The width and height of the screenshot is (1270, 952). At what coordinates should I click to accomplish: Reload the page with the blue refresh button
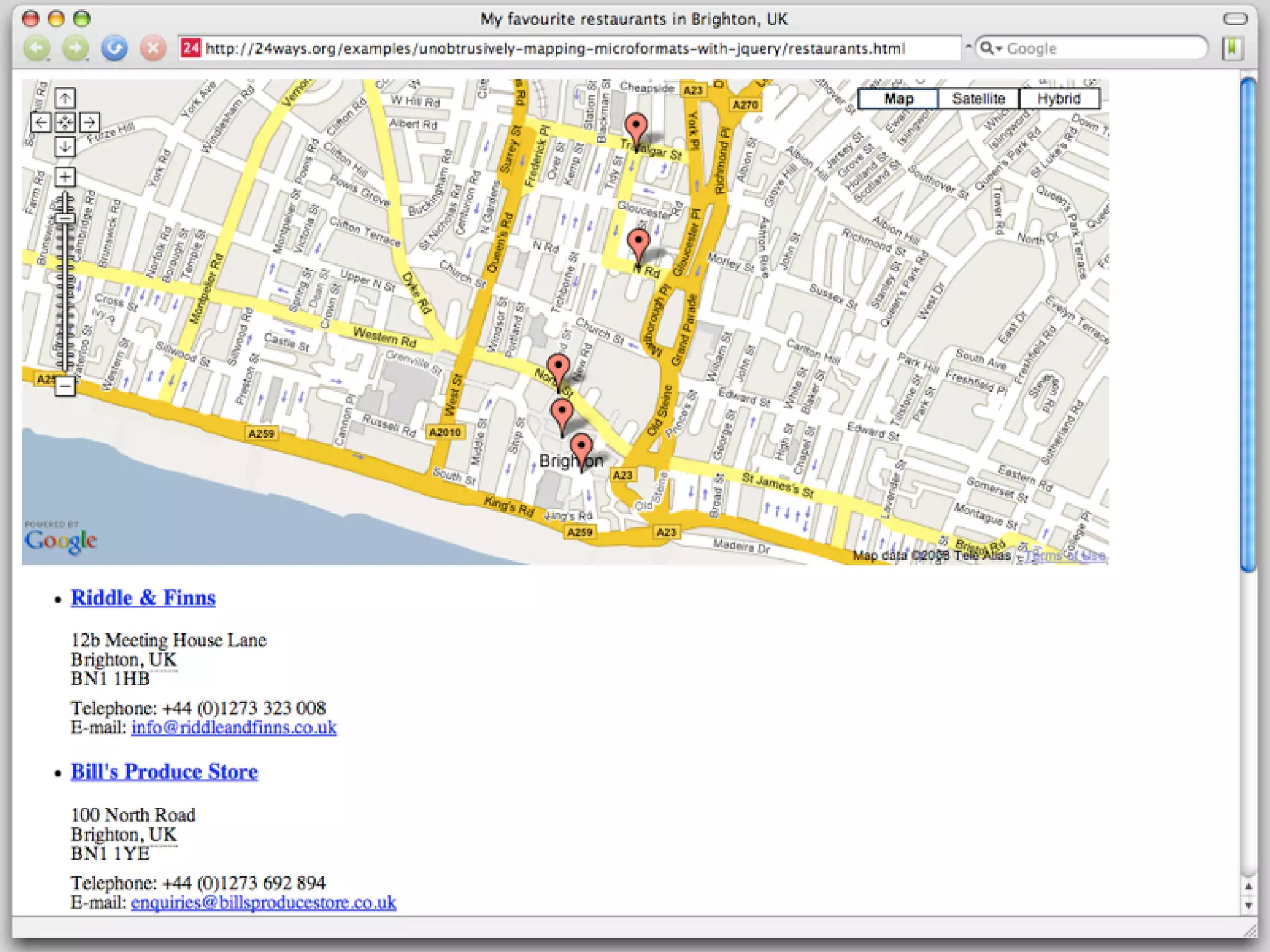[114, 48]
